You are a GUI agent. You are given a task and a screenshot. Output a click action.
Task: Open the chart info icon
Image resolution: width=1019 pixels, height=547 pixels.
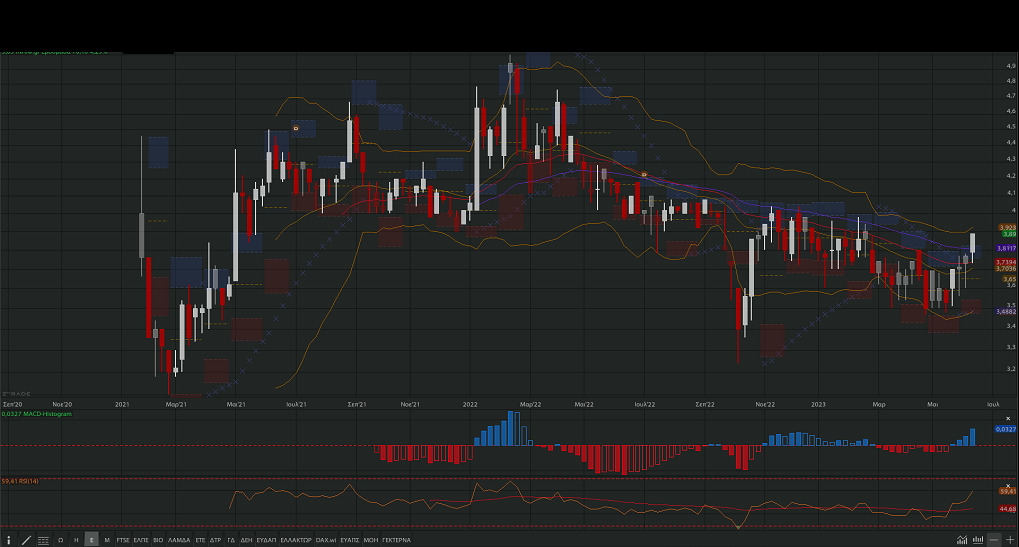(x=8, y=540)
